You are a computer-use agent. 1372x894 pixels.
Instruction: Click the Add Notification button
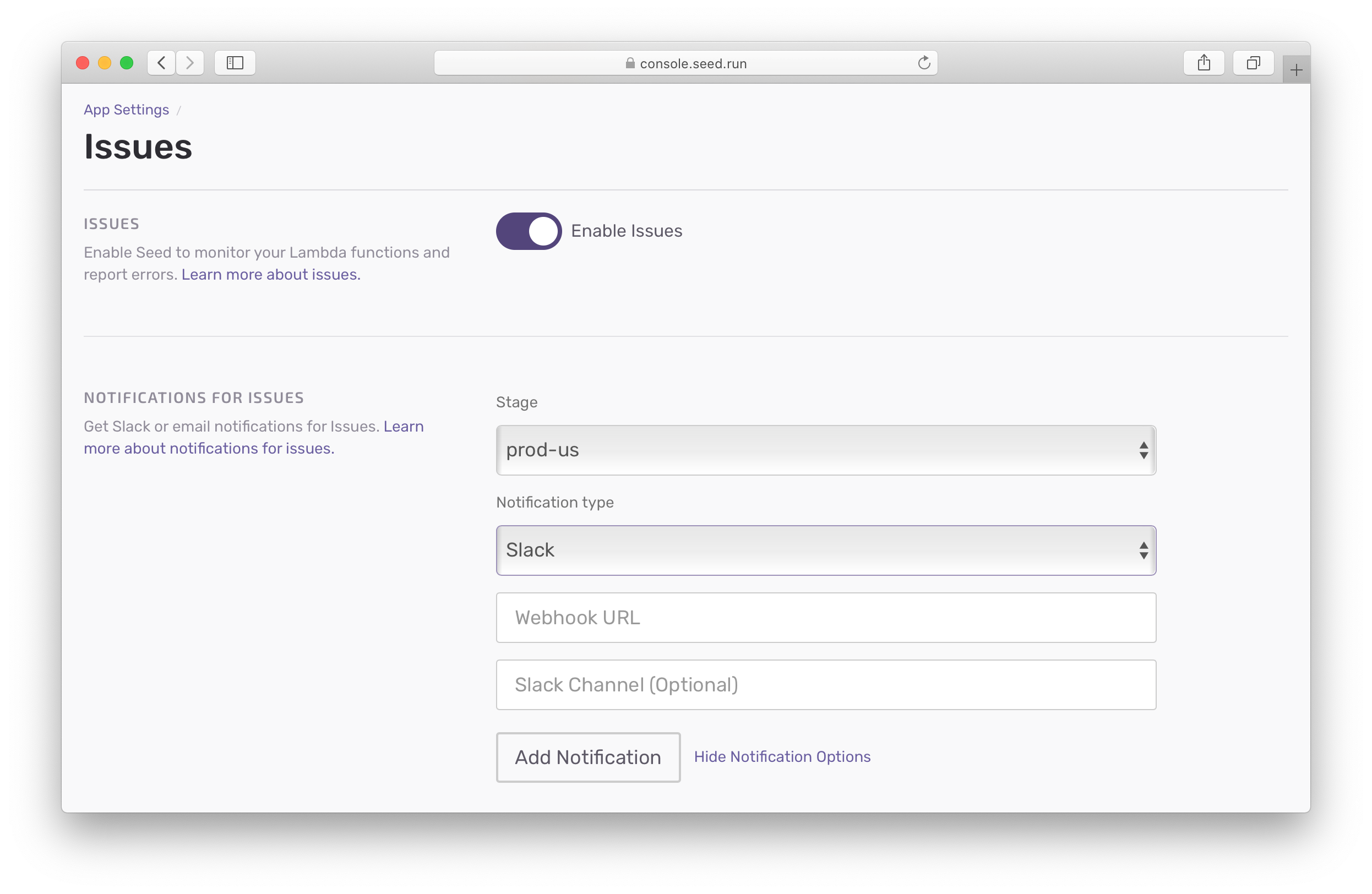pyautogui.click(x=587, y=757)
